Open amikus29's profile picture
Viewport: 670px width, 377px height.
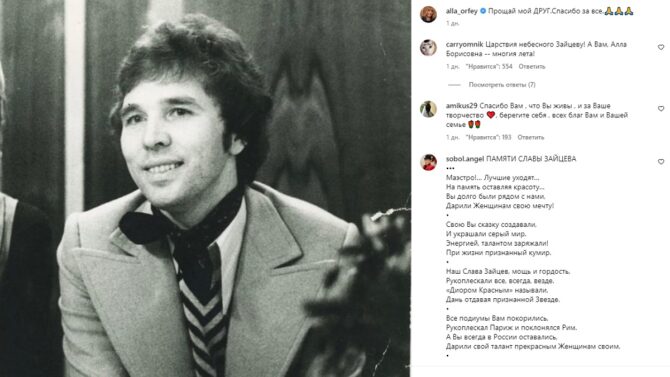click(x=428, y=109)
